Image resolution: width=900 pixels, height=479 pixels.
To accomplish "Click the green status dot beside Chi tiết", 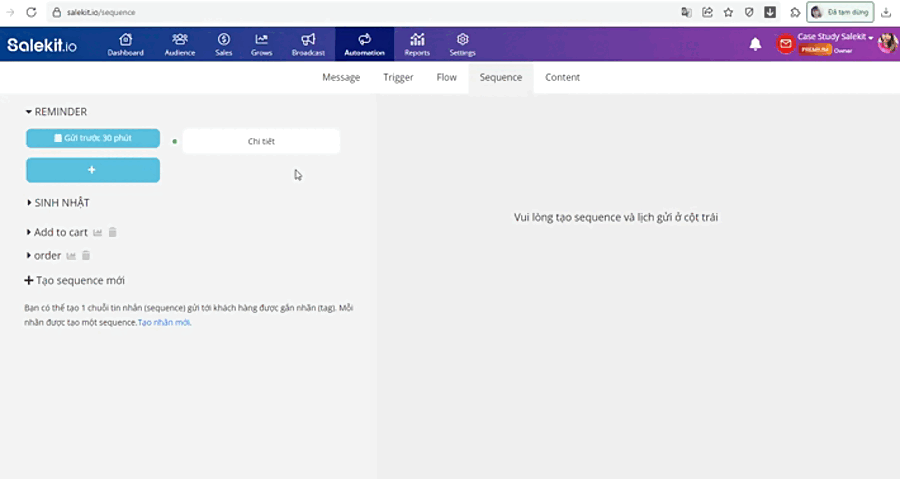I will pos(174,141).
